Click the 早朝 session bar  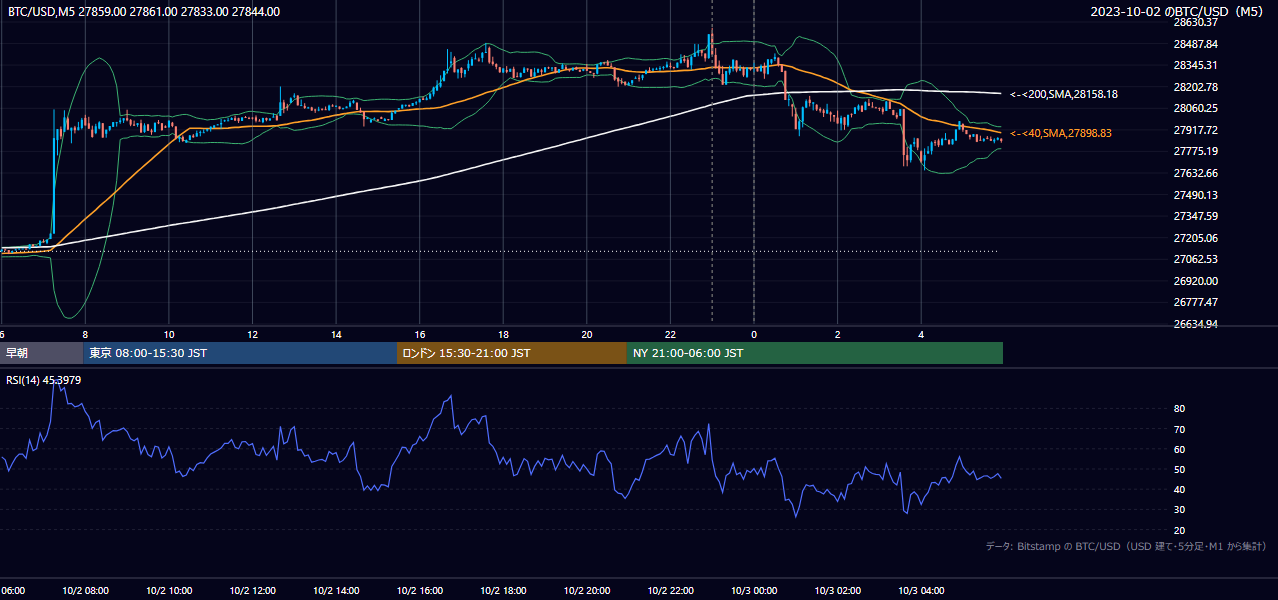pos(42,353)
